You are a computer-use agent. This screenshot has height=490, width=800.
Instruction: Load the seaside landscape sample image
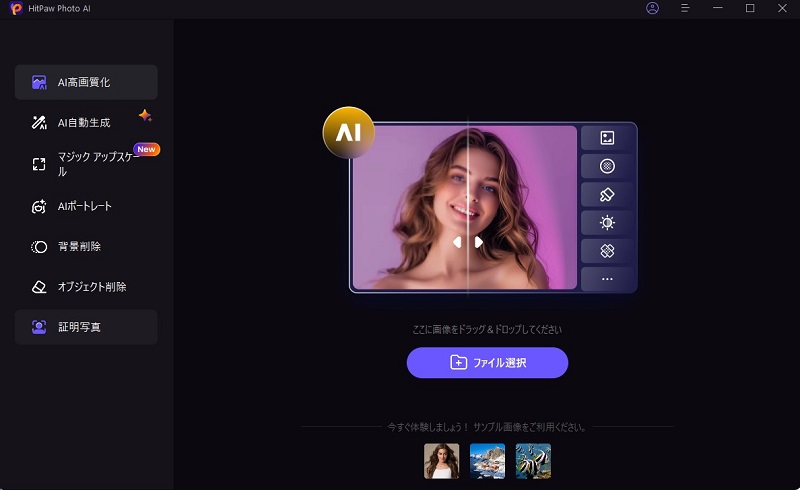pos(487,461)
